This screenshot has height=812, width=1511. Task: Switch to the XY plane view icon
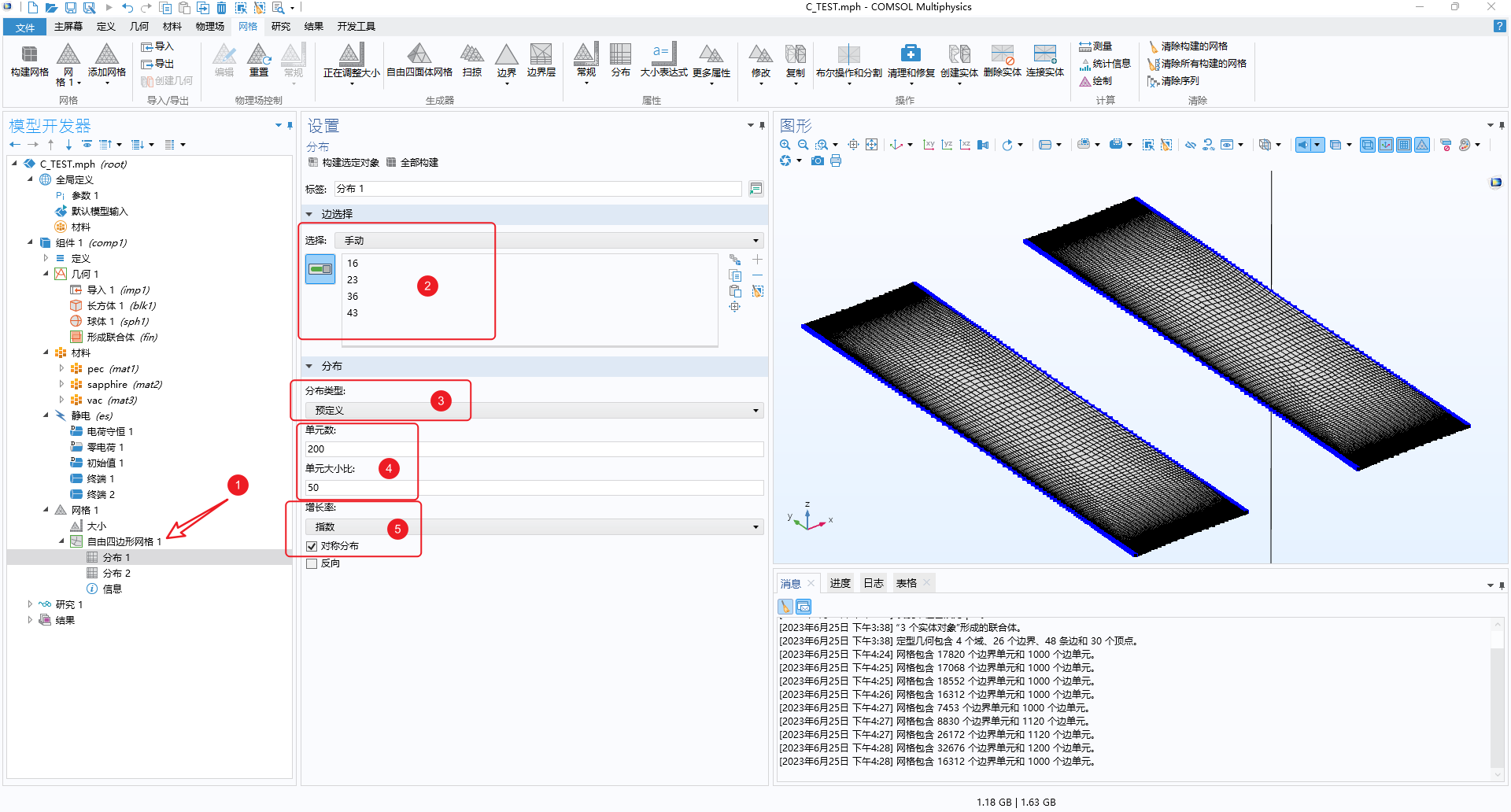tap(929, 145)
